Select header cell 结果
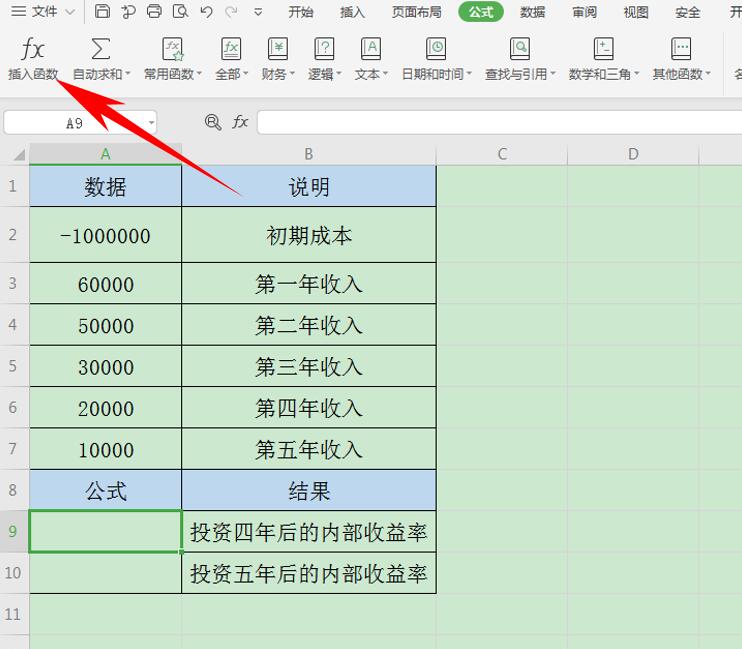Image resolution: width=742 pixels, height=649 pixels. click(309, 490)
